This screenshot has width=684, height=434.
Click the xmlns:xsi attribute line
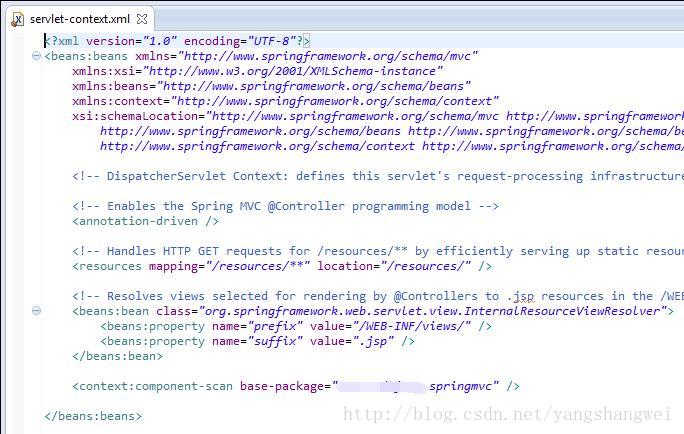click(x=257, y=71)
